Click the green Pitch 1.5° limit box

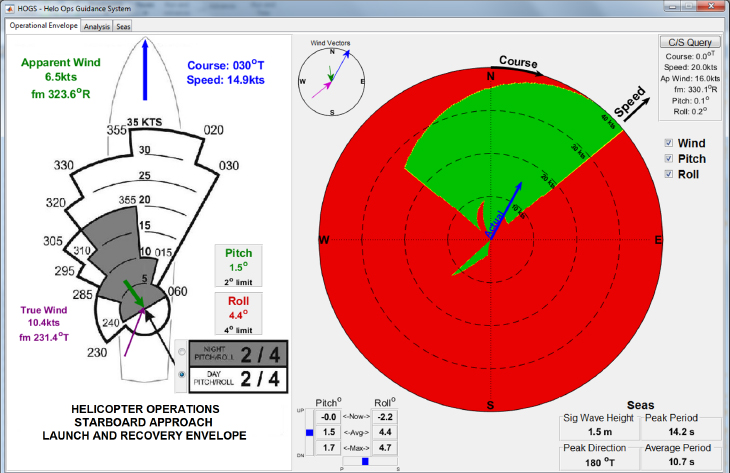pyautogui.click(x=238, y=266)
